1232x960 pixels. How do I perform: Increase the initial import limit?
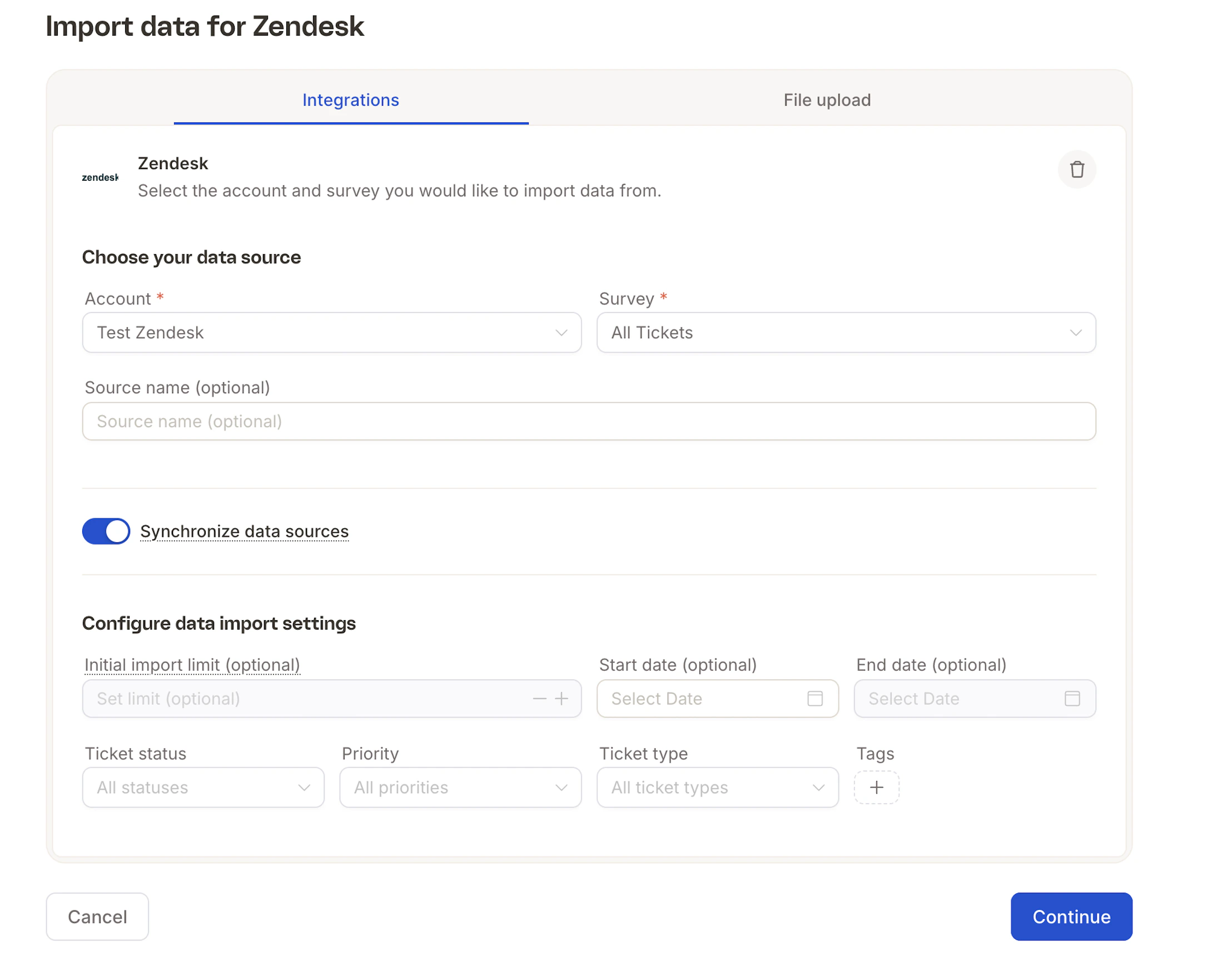click(x=562, y=699)
